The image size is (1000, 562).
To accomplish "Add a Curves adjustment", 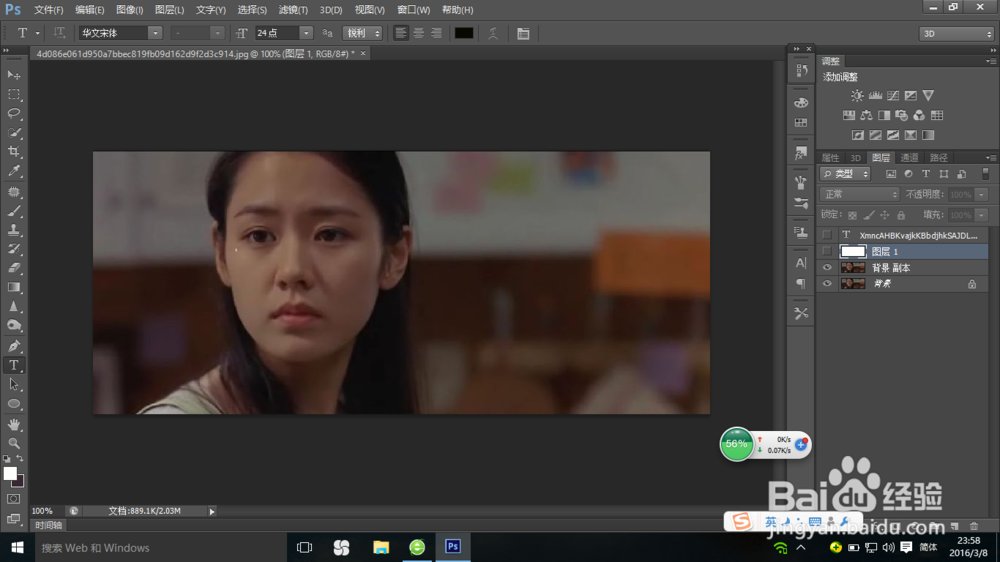I will [893, 95].
